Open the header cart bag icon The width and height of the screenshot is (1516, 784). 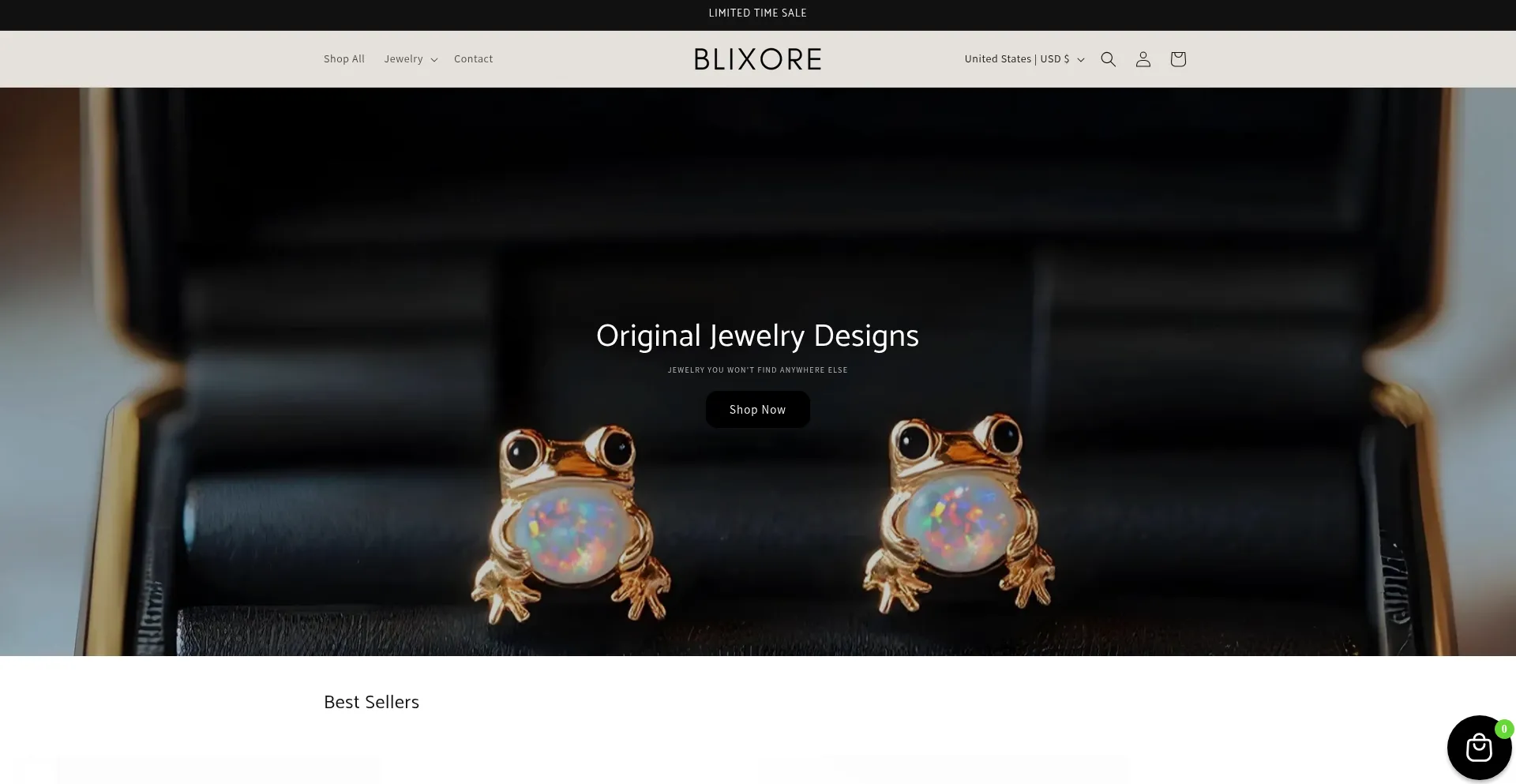[x=1177, y=59]
